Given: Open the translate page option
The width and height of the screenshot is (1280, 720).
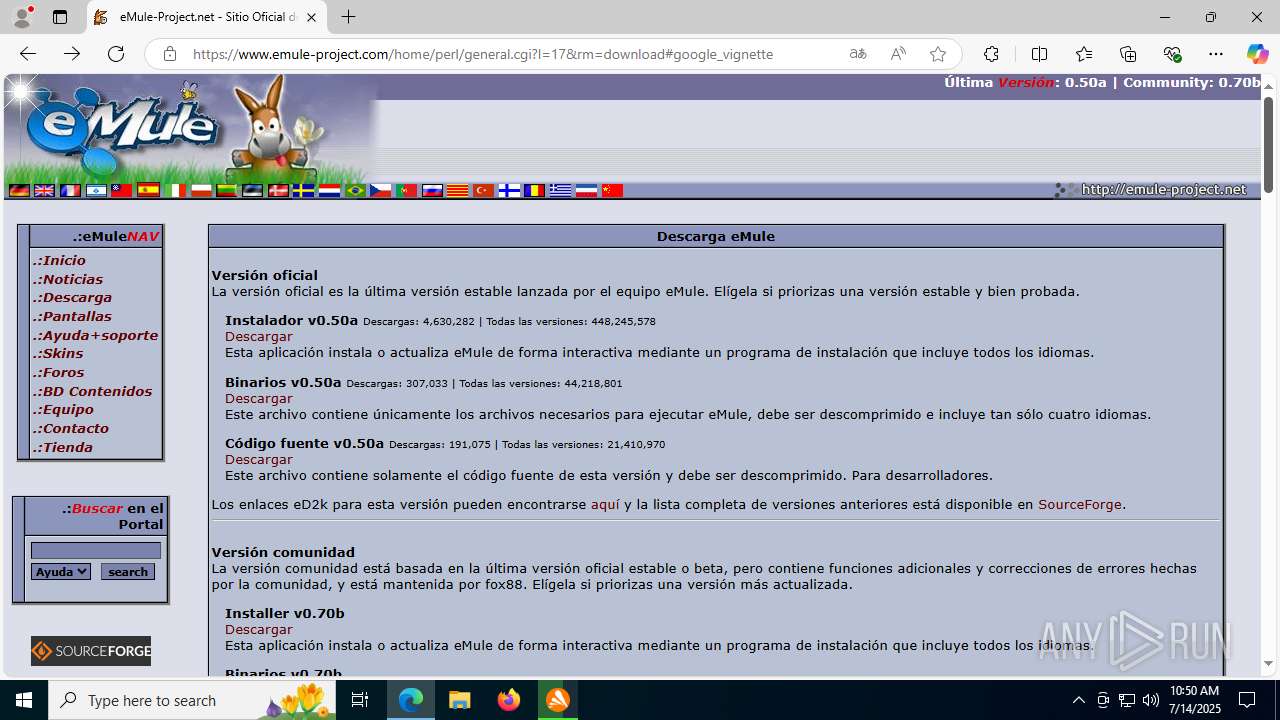Looking at the screenshot, I should point(858,54).
